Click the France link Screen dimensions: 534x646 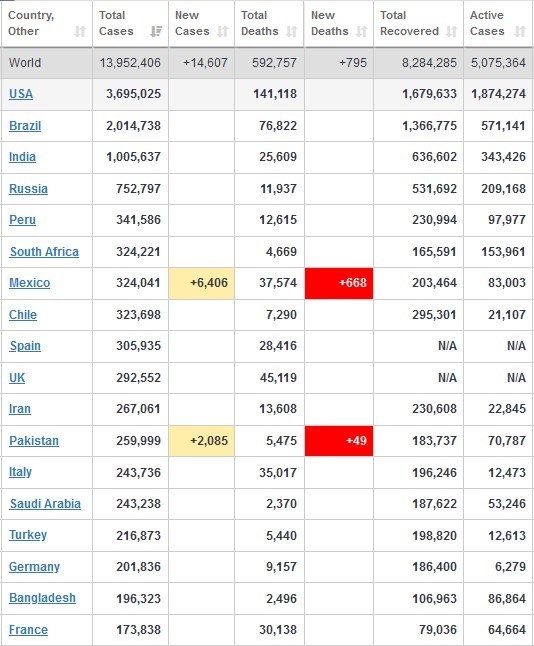pyautogui.click(x=28, y=630)
